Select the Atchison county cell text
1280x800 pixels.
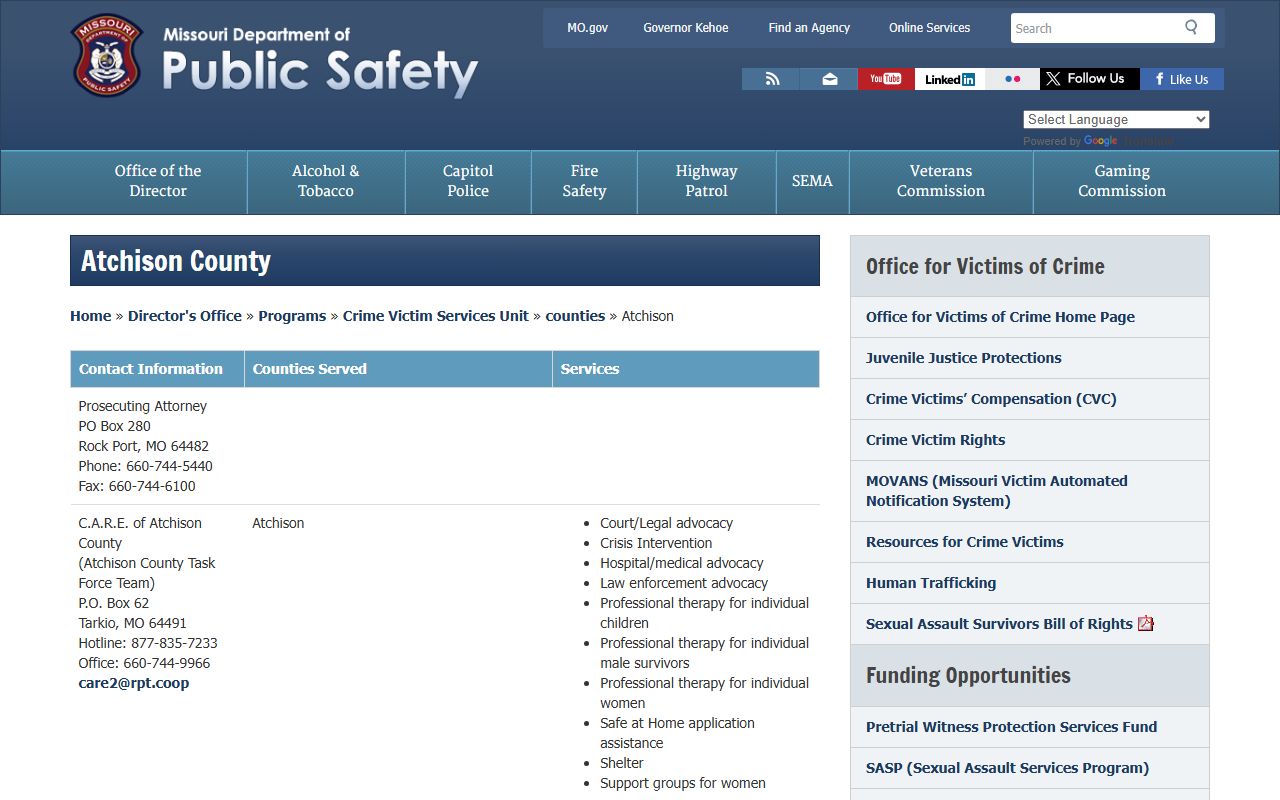278,523
